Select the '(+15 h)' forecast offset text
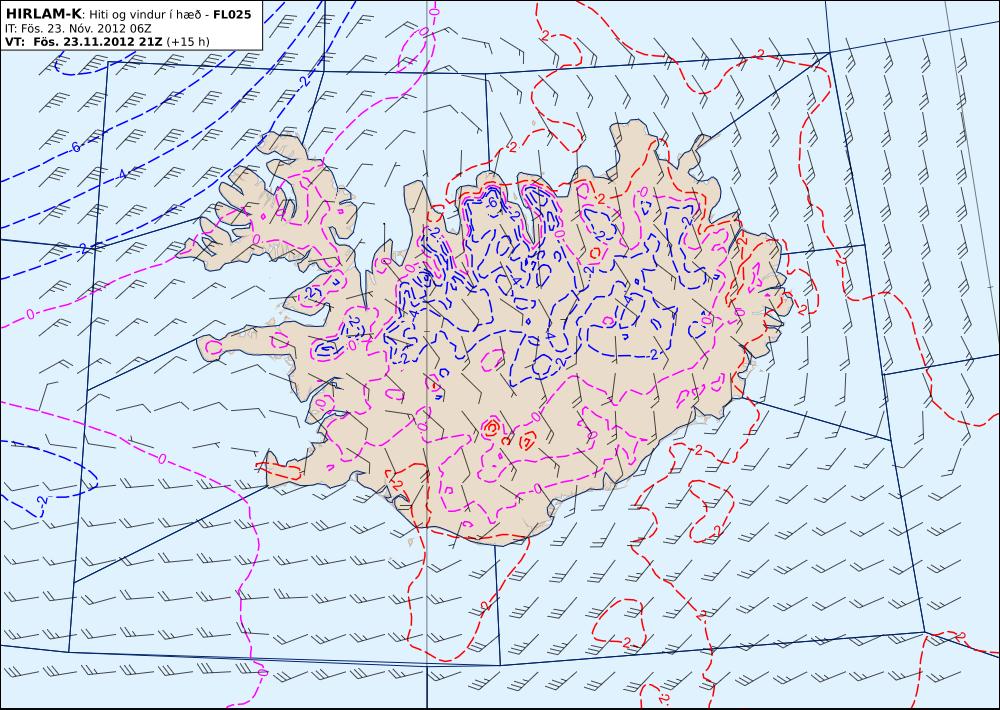1000x710 pixels. [188, 42]
